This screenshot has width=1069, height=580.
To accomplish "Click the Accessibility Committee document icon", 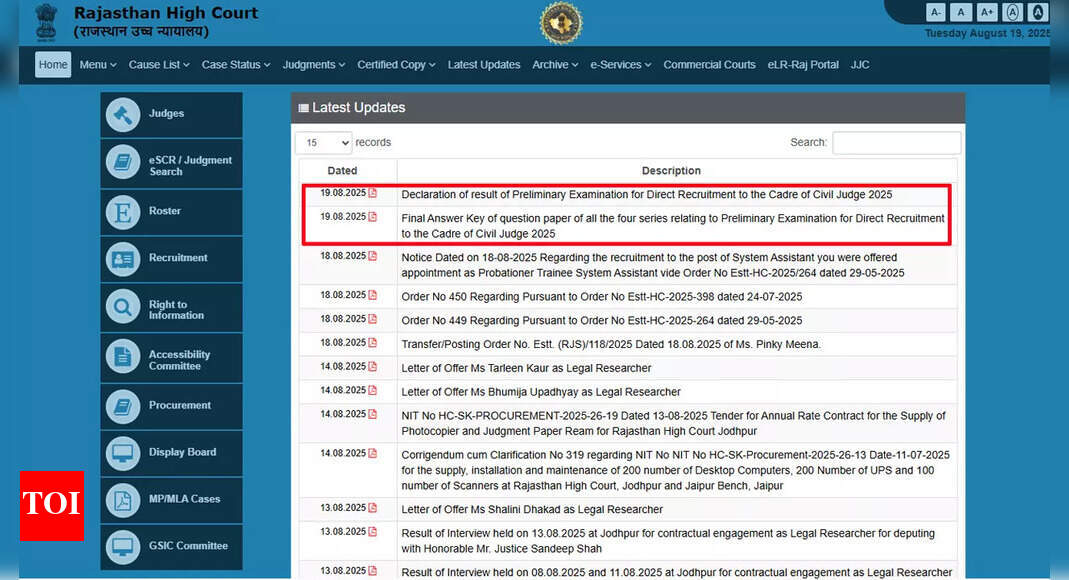I will coord(123,356).
